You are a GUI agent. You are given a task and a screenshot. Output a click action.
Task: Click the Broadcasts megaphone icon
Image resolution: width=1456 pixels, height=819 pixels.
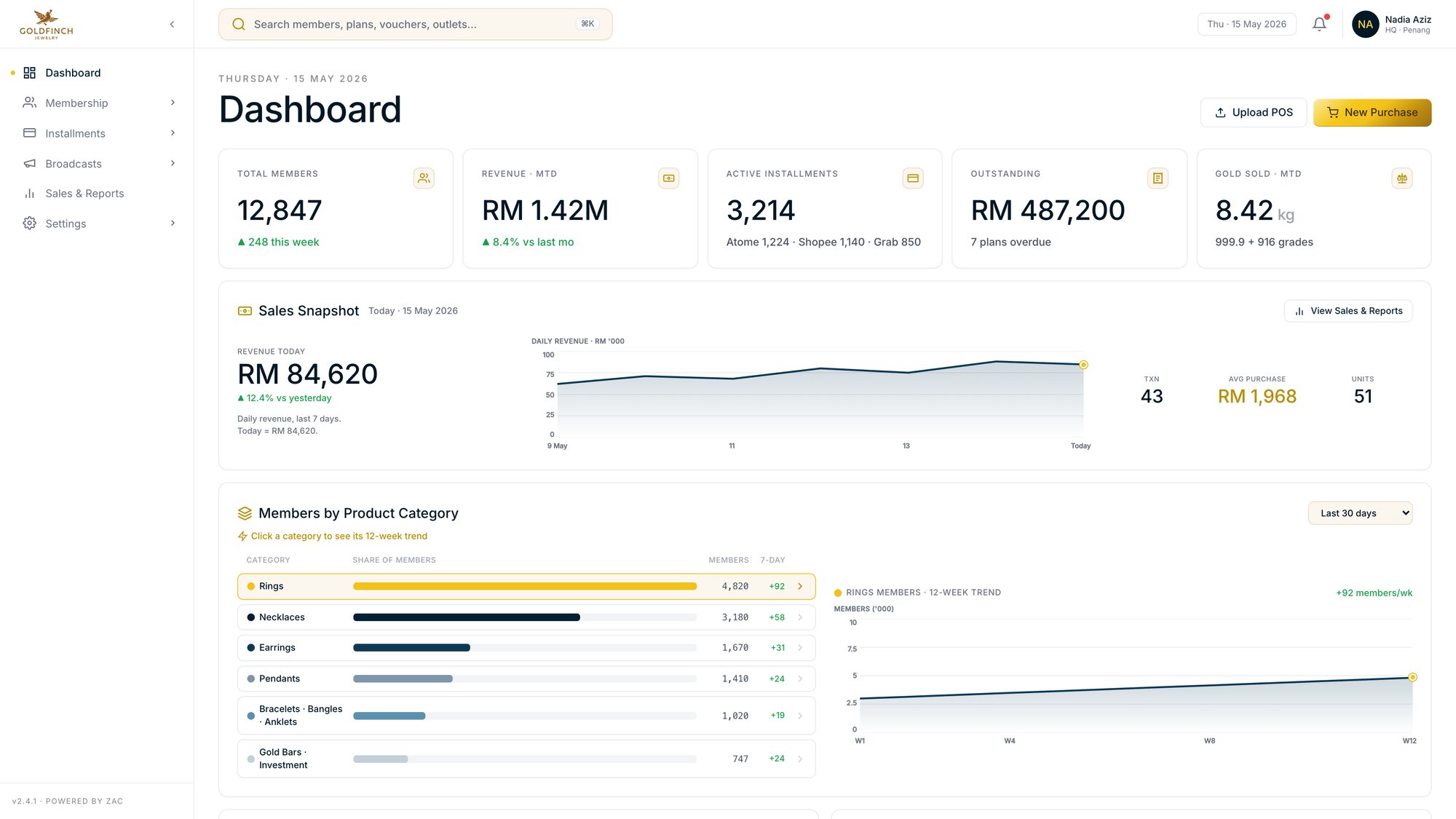click(x=30, y=164)
